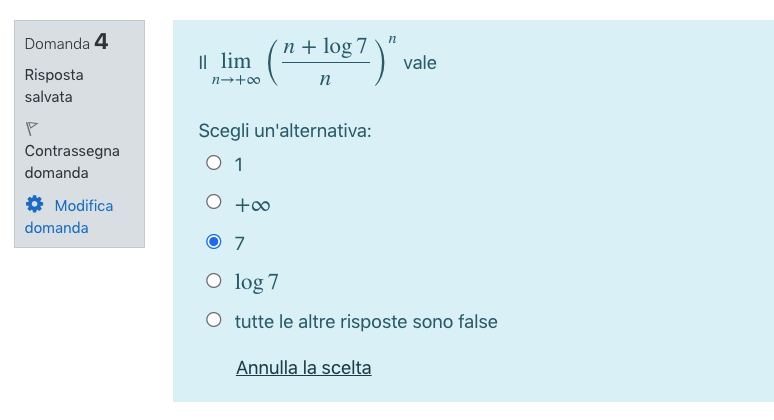This screenshot has width=774, height=420.
Task: Click 'tutte le altre risposte sono false' text
Action: pos(366,322)
